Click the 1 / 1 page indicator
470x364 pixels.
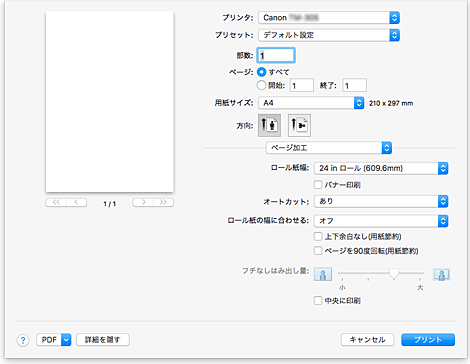[110, 204]
